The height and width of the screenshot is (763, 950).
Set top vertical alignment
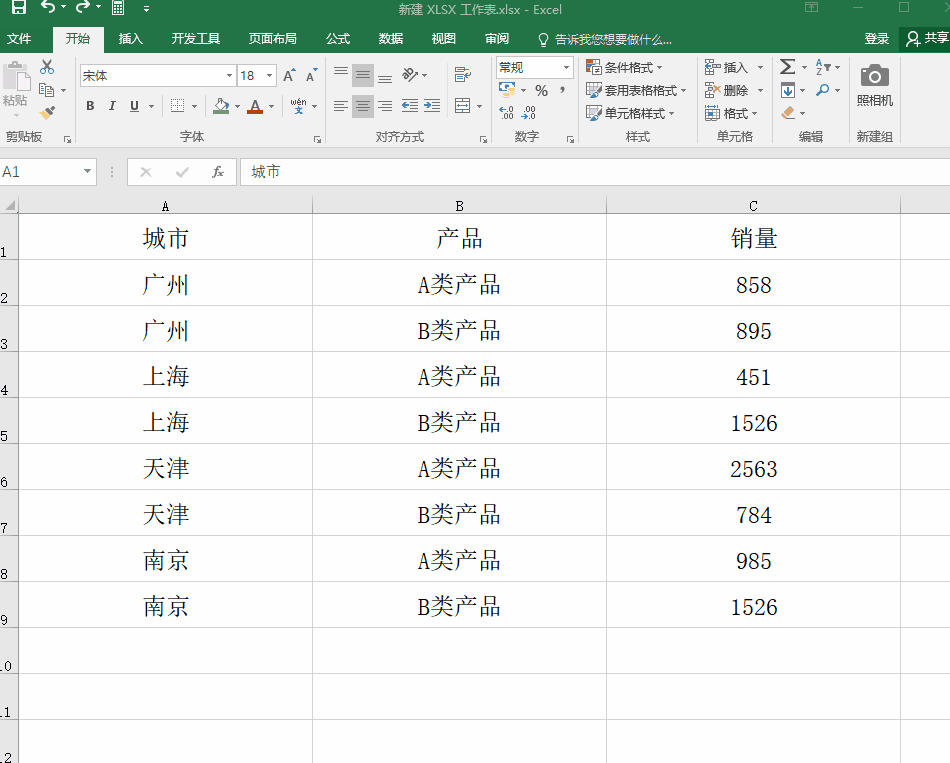click(341, 75)
